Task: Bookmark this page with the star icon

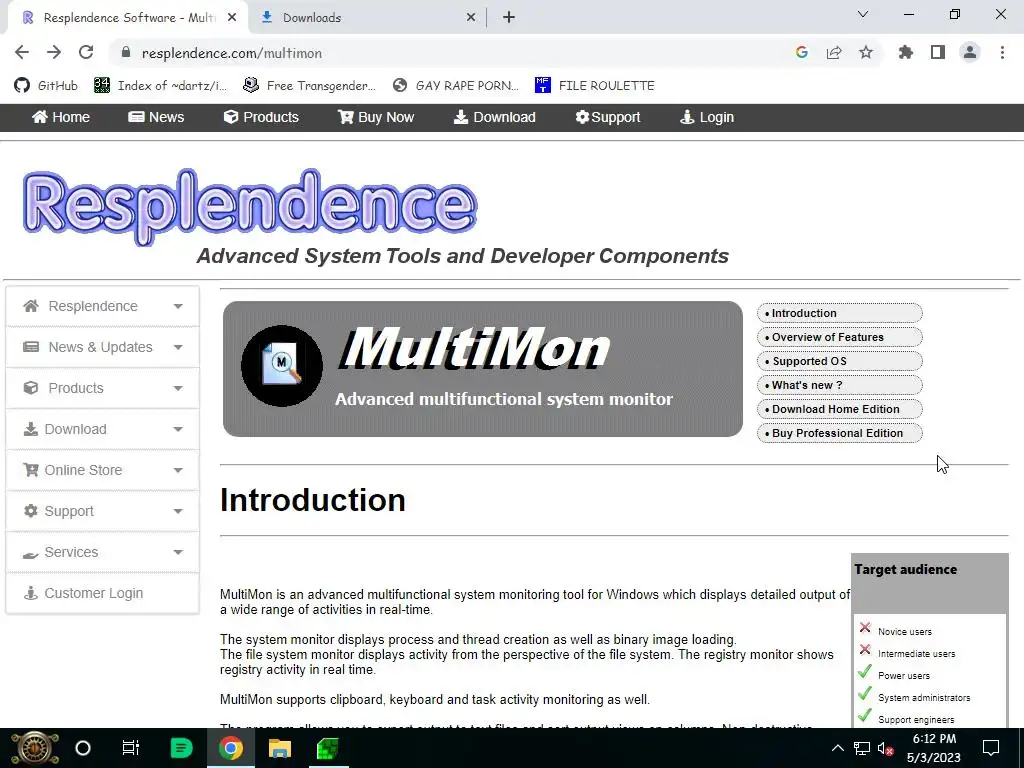Action: point(866,53)
